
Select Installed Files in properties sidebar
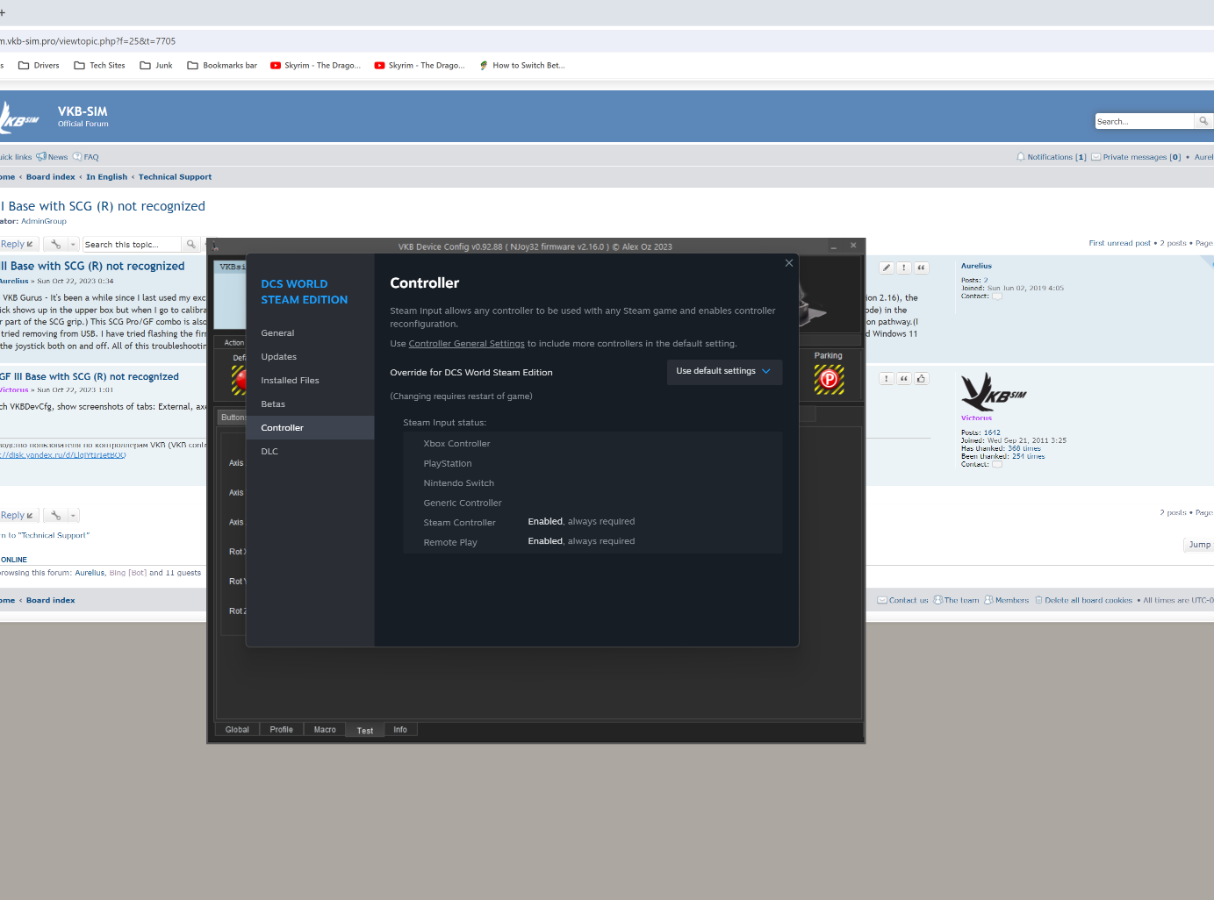[310, 381]
